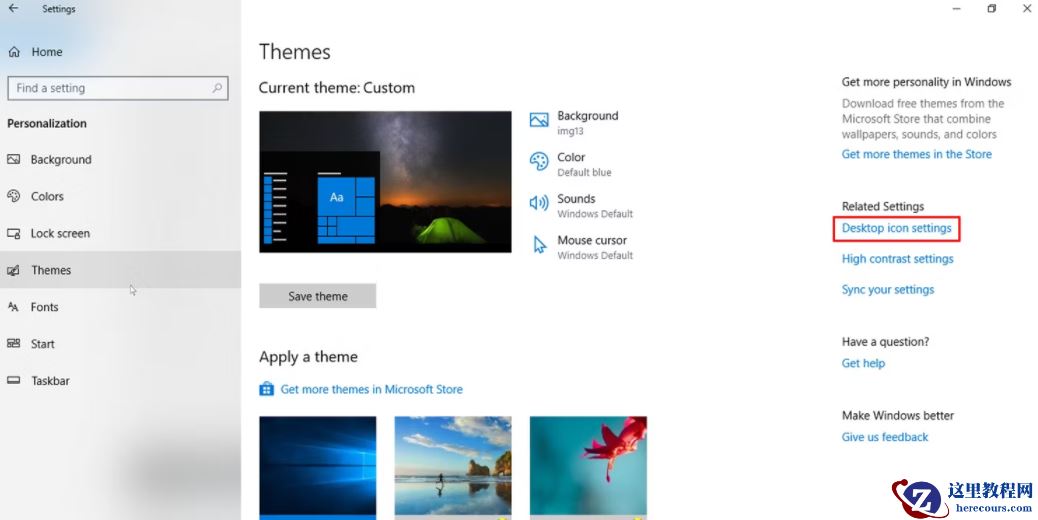Image resolution: width=1038 pixels, height=520 pixels.
Task: Click Get more themes in the Store link
Action: tap(916, 154)
